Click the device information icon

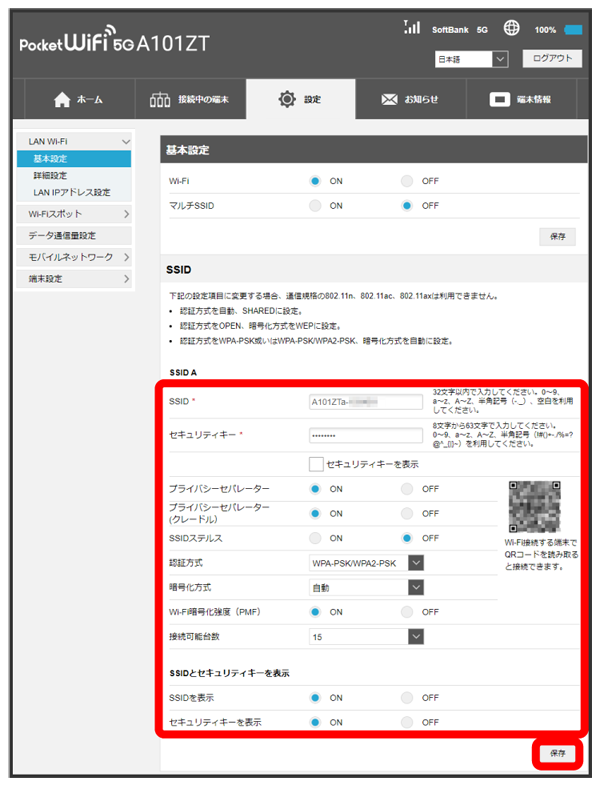(x=499, y=100)
